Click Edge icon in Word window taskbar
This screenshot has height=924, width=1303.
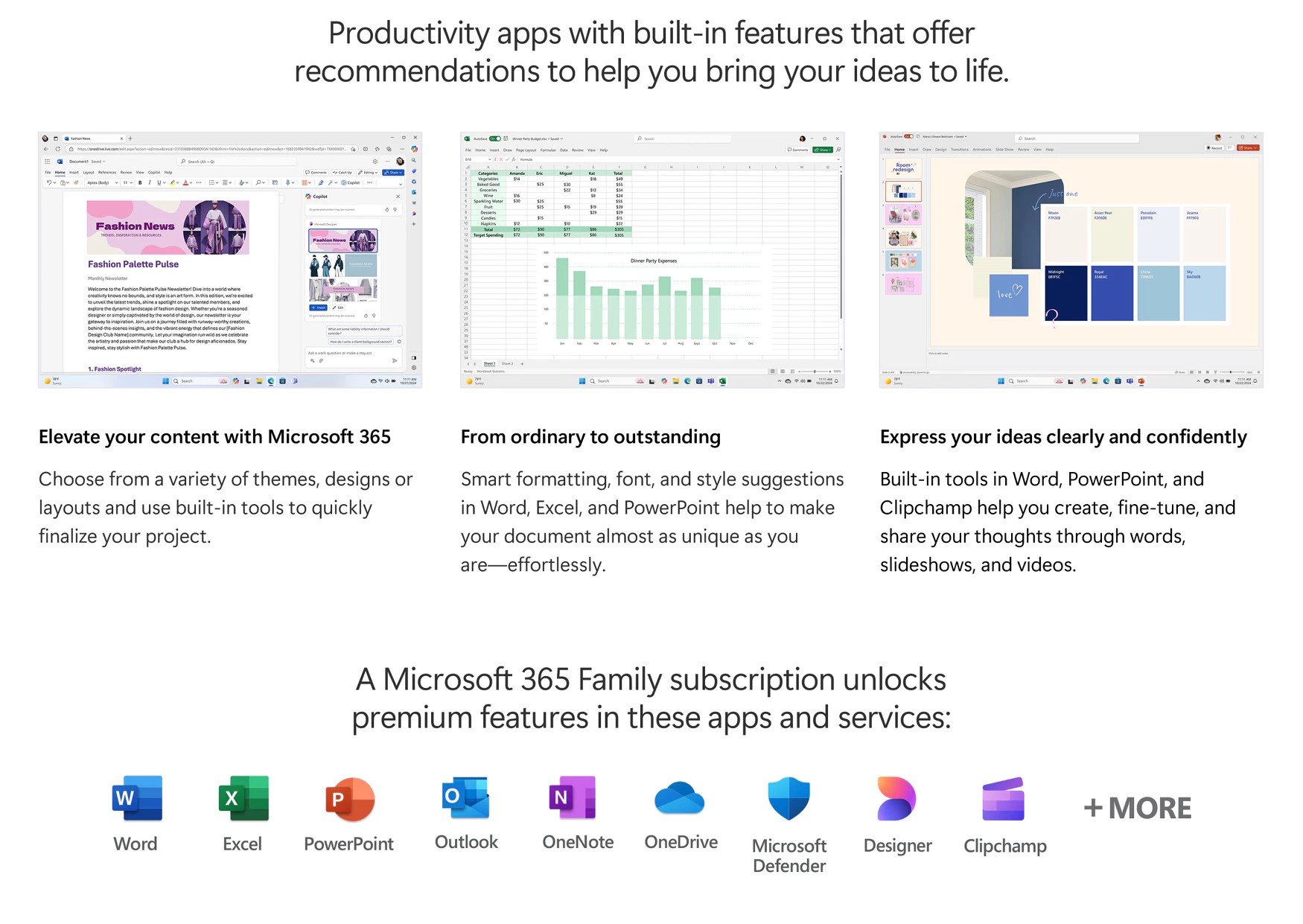click(x=270, y=381)
